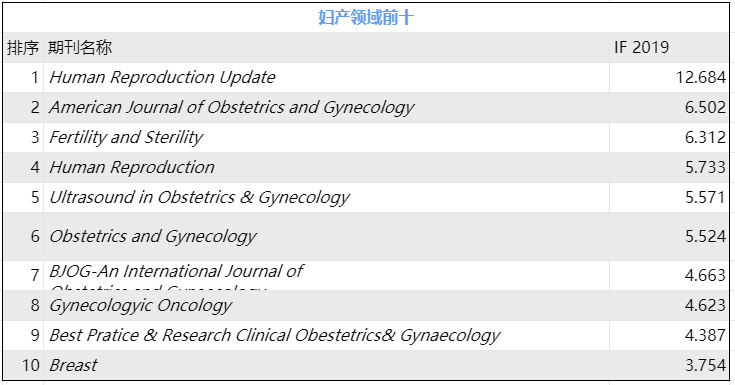Select Best Pratice & Research Clinical cell

(326, 335)
